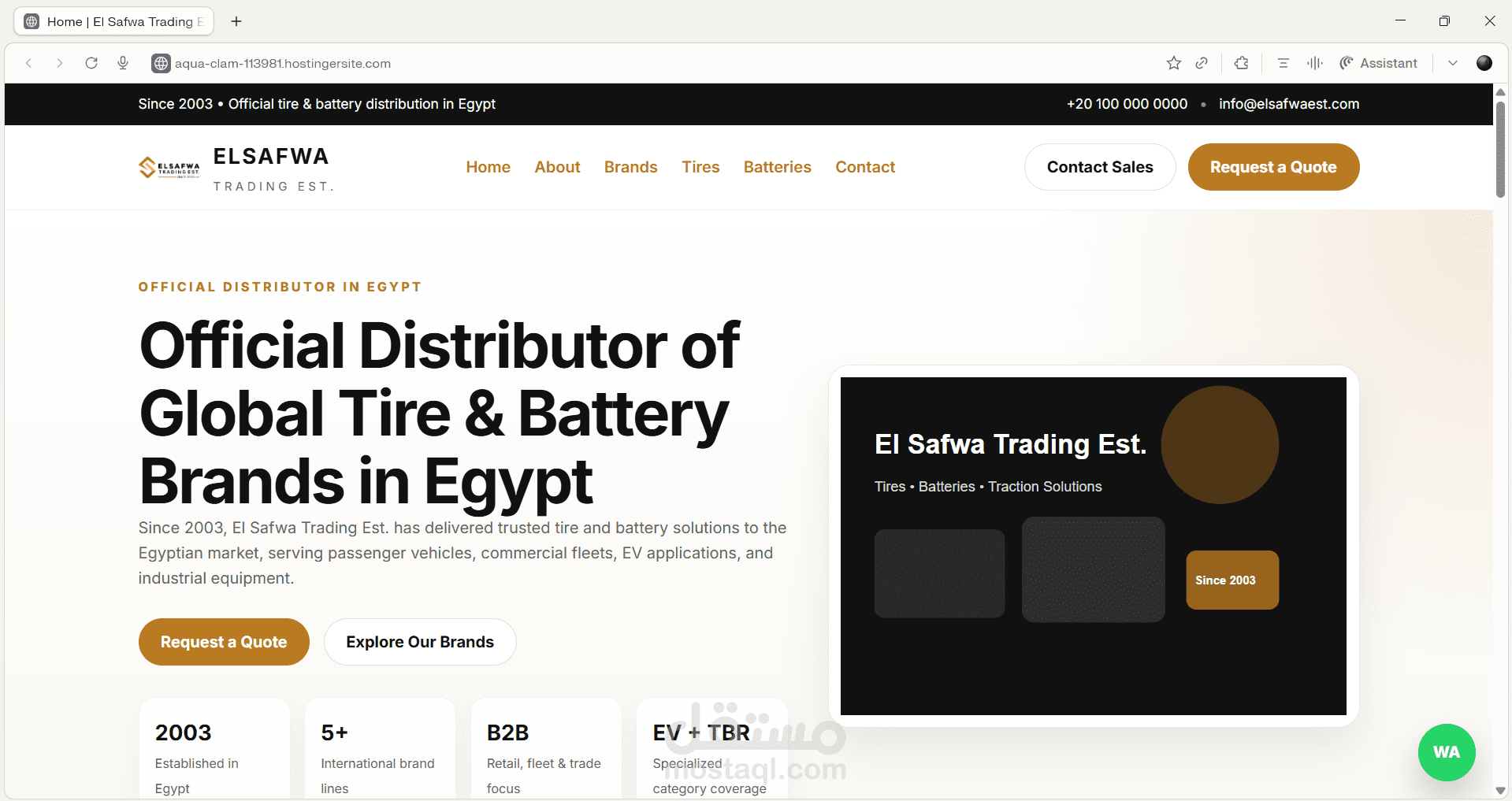Click the Since 2003 badge in hero card
The image size is (1512, 801).
click(x=1232, y=580)
